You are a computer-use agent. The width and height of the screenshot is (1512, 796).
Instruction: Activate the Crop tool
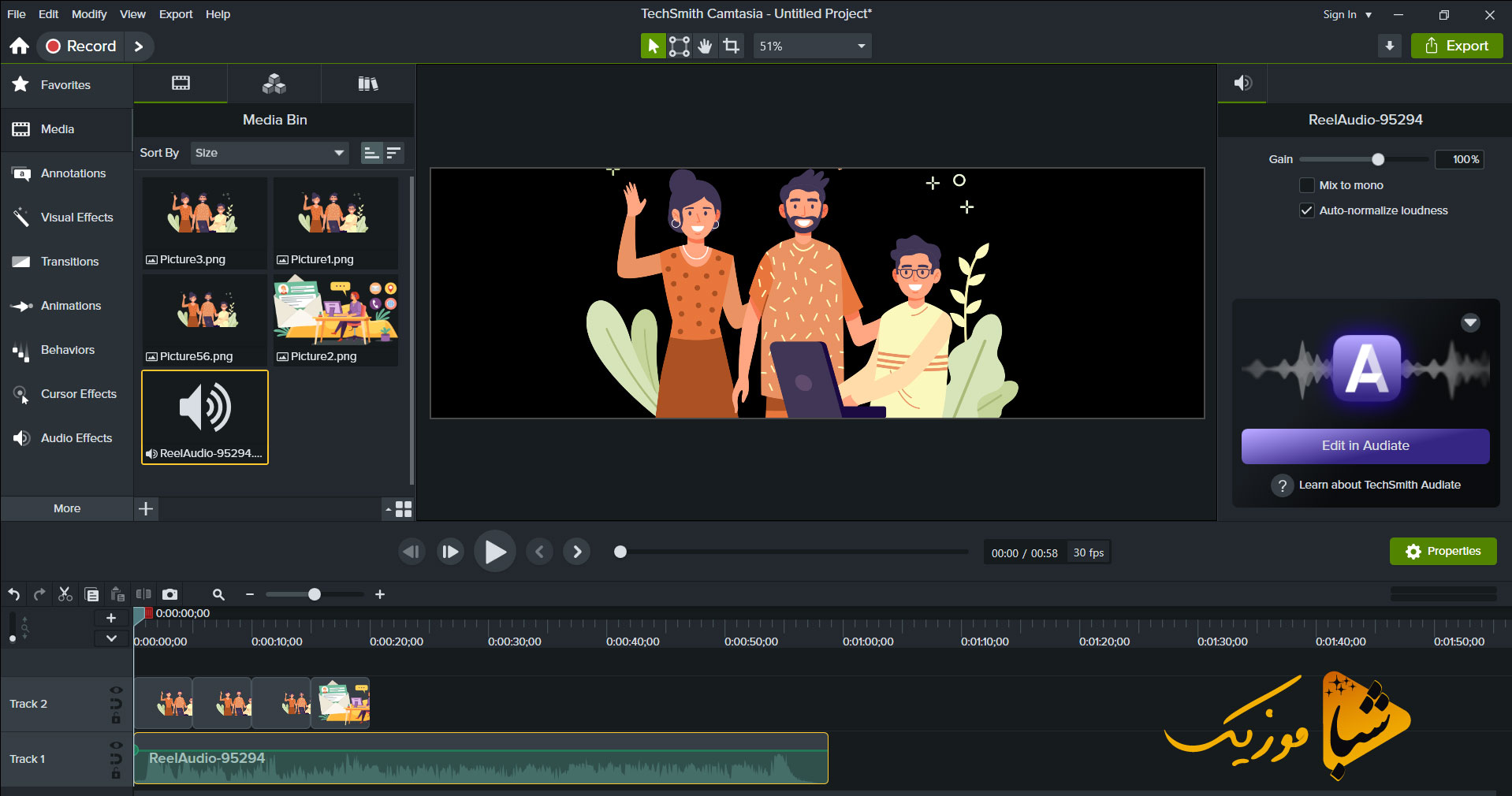pyautogui.click(x=732, y=46)
